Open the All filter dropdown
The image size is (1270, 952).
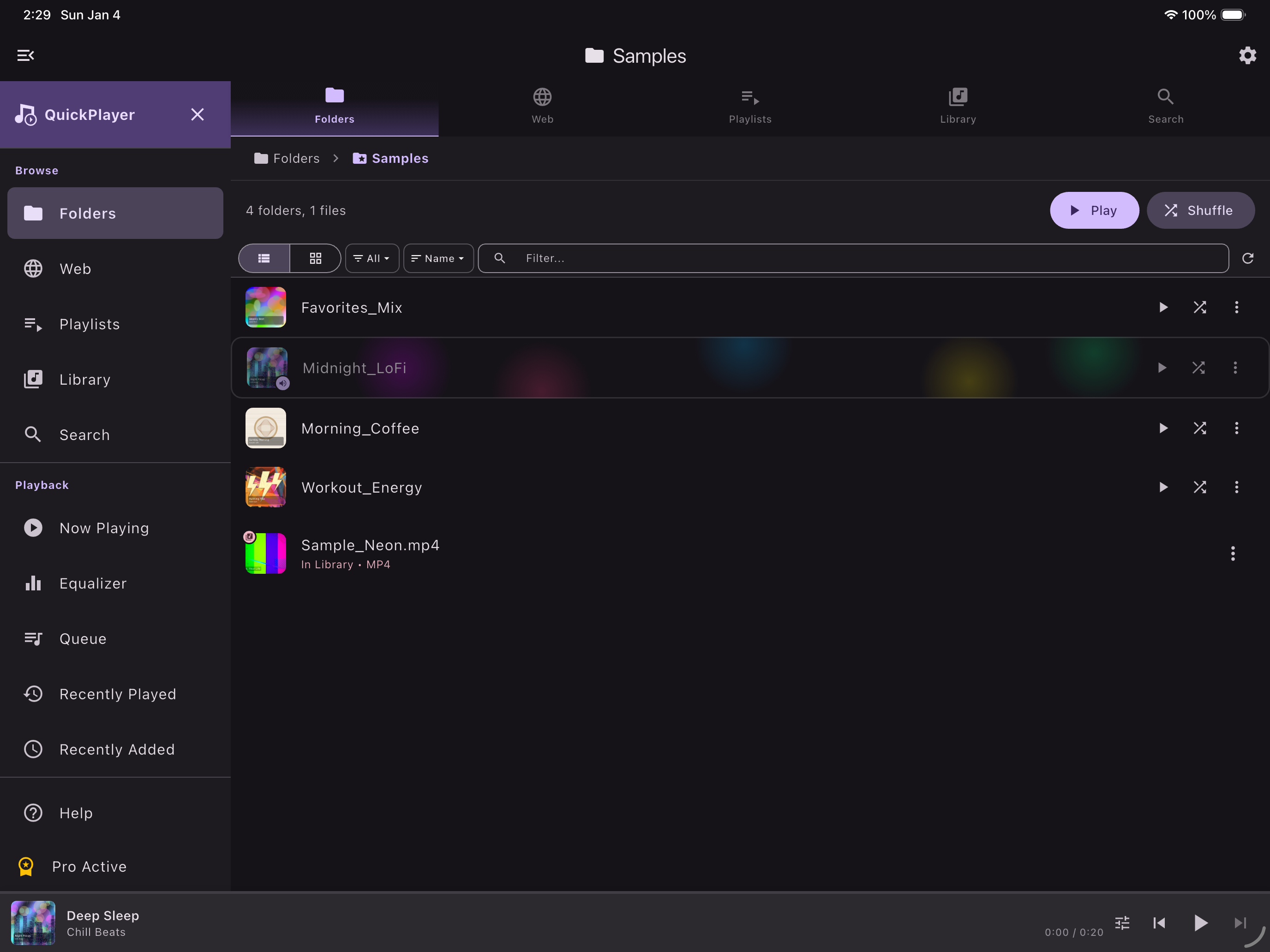point(371,258)
